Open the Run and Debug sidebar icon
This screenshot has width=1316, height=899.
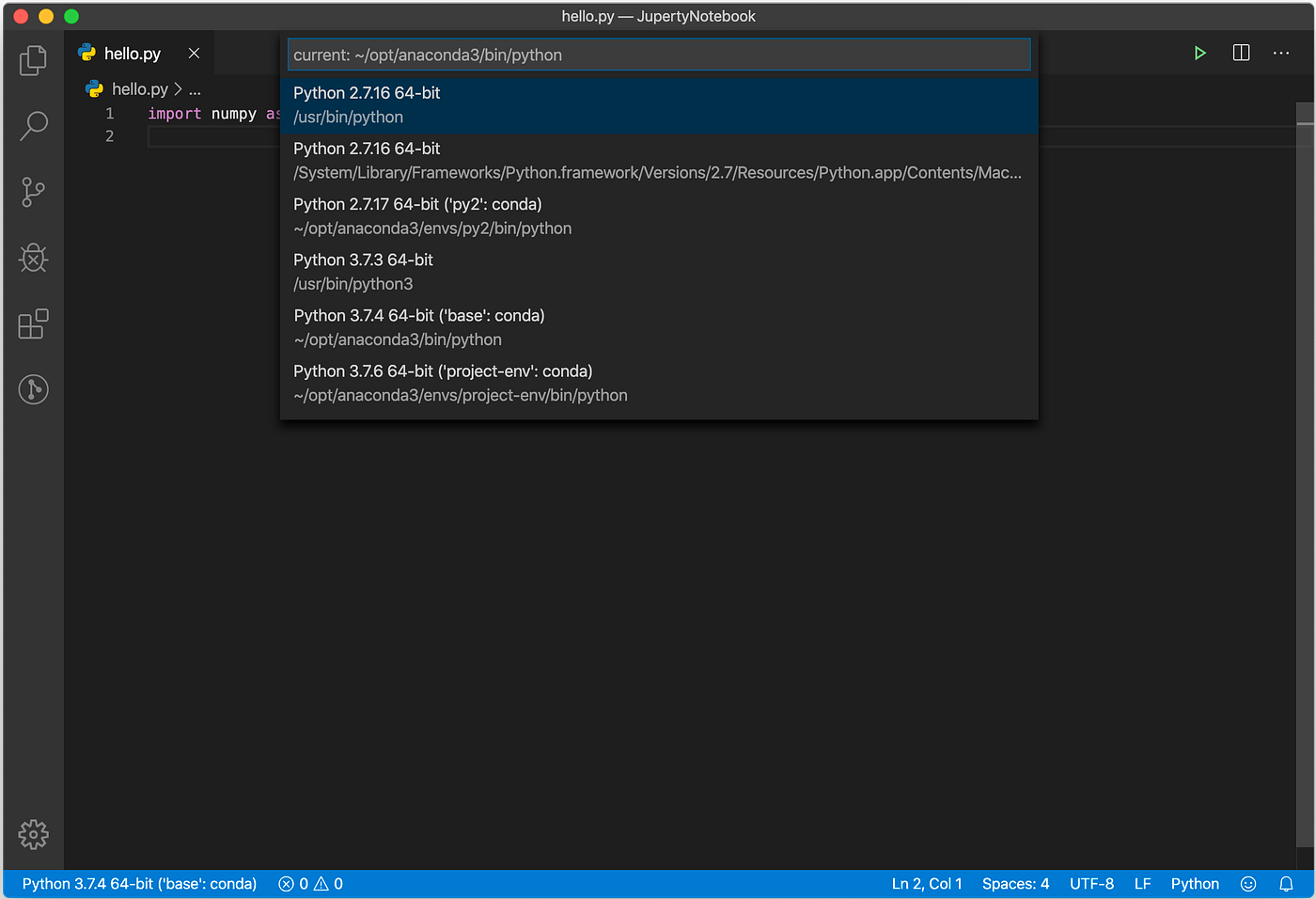coord(33,258)
